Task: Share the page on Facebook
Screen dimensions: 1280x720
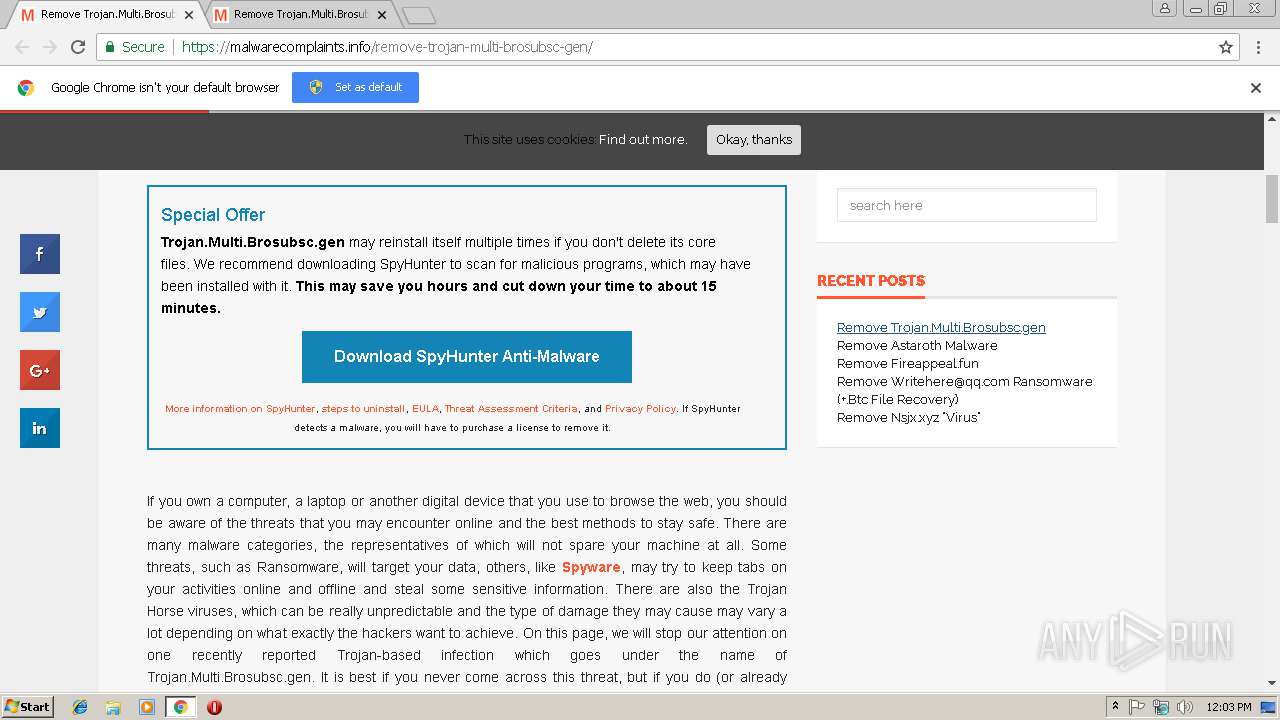Action: (40, 254)
